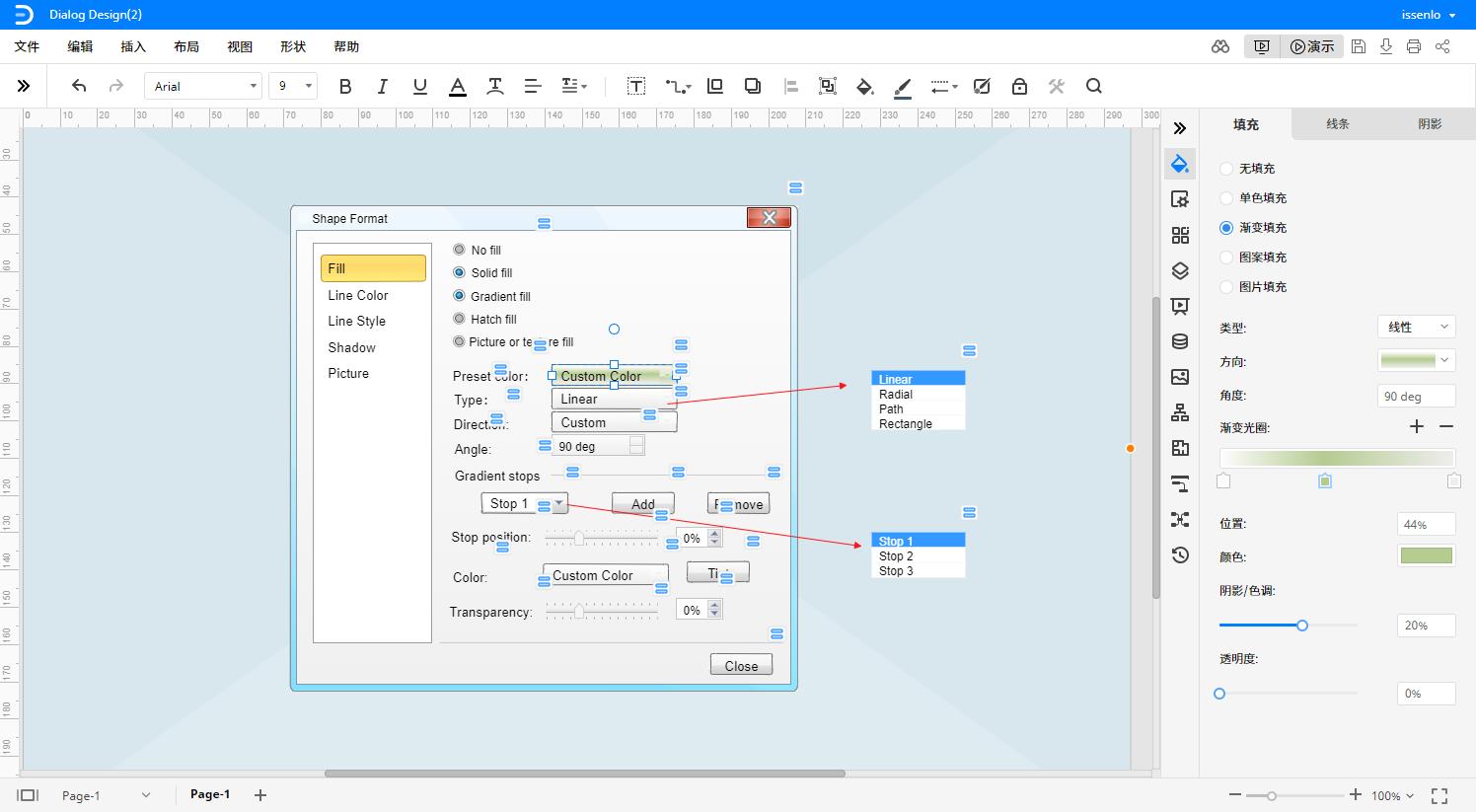Open the search magnifier tool
This screenshot has height=812, width=1476.
click(1093, 87)
